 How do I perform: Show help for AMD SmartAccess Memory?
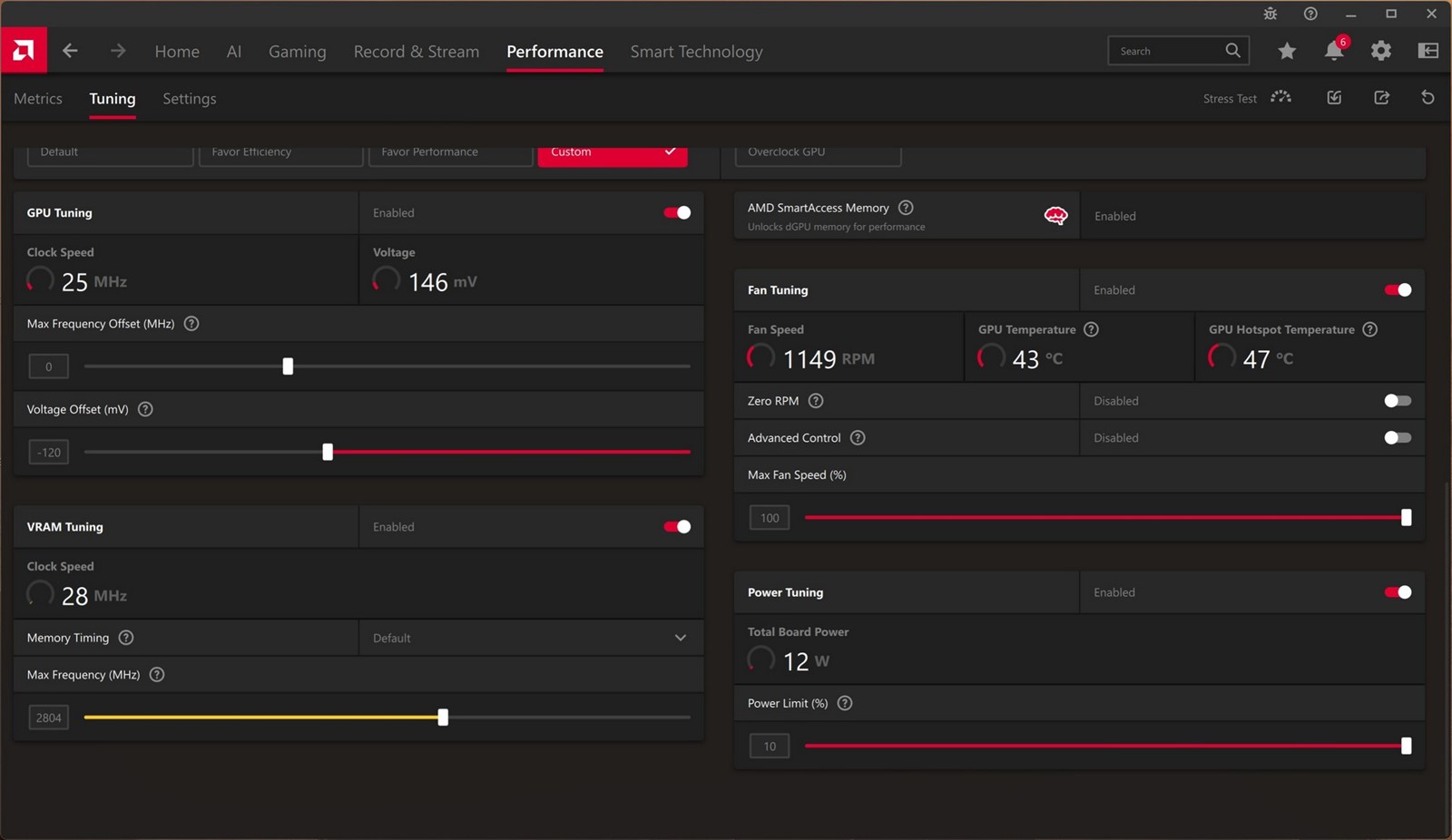pyautogui.click(x=906, y=208)
